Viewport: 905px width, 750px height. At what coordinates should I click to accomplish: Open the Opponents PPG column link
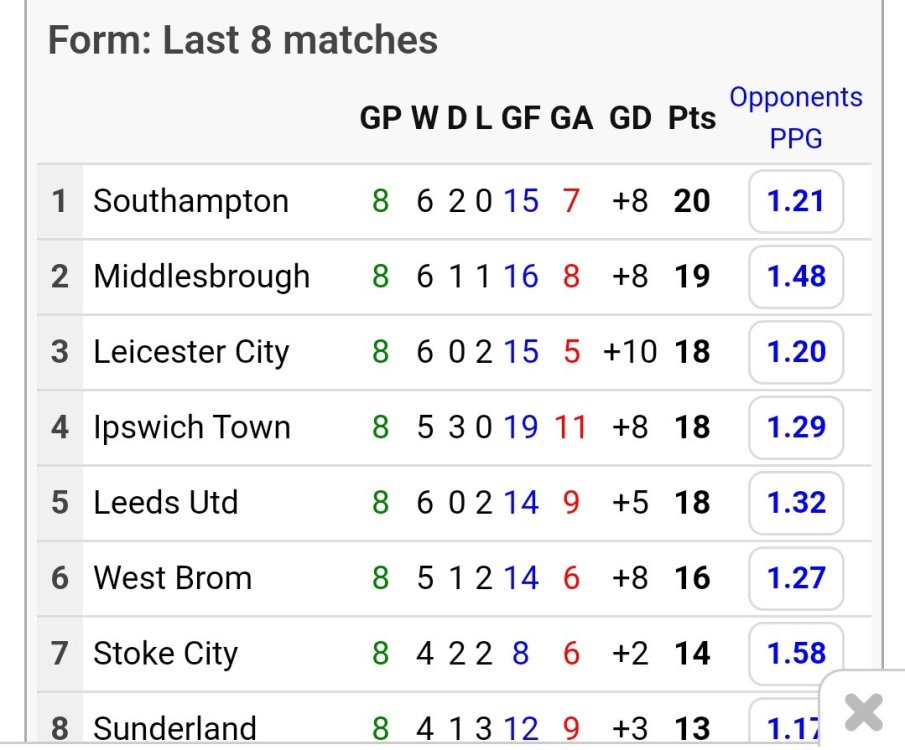pos(795,118)
